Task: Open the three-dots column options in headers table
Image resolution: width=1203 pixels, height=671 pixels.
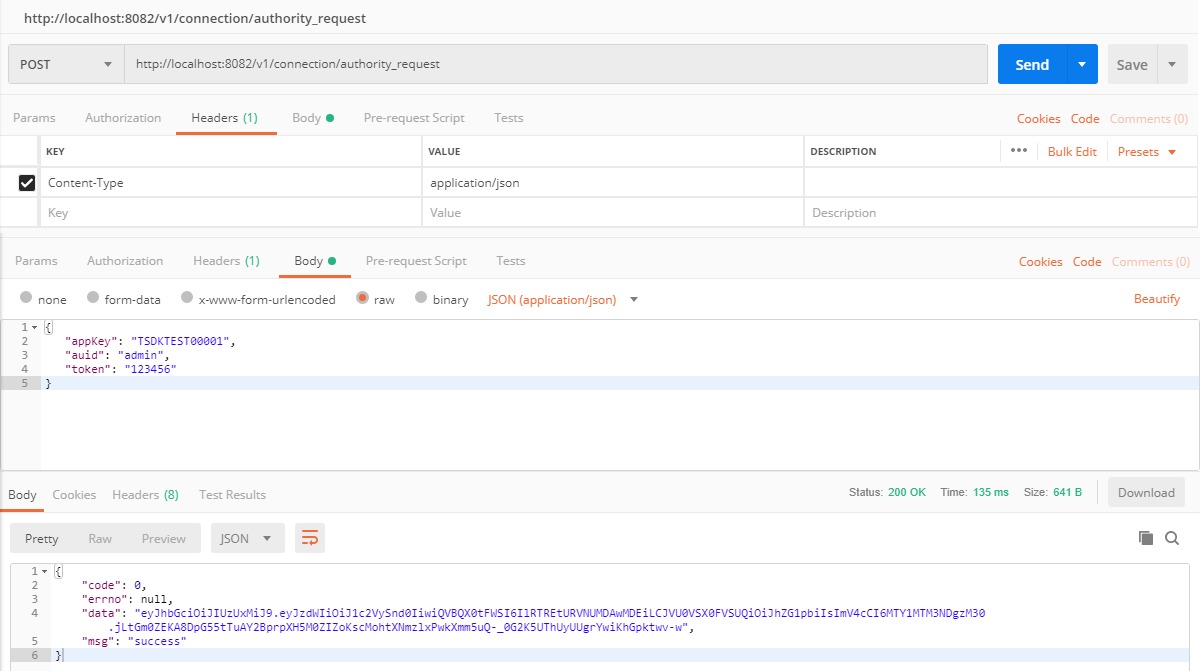Action: click(1019, 151)
